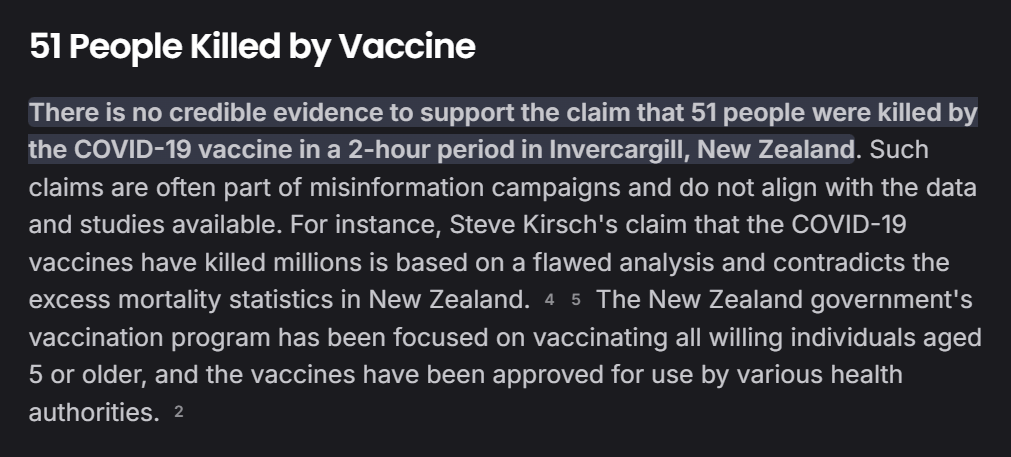
Task: Click the '51 People Killed by Vaccine' heading
Action: tap(252, 46)
